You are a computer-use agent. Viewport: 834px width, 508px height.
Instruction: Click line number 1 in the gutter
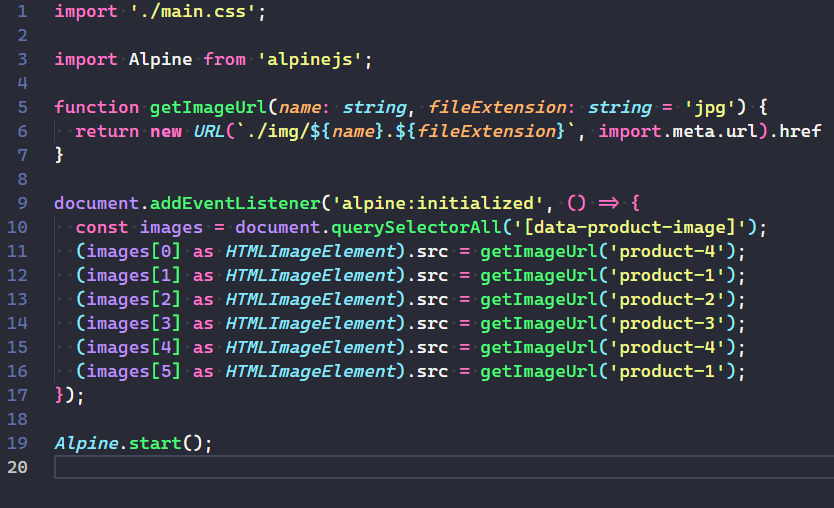point(22,11)
